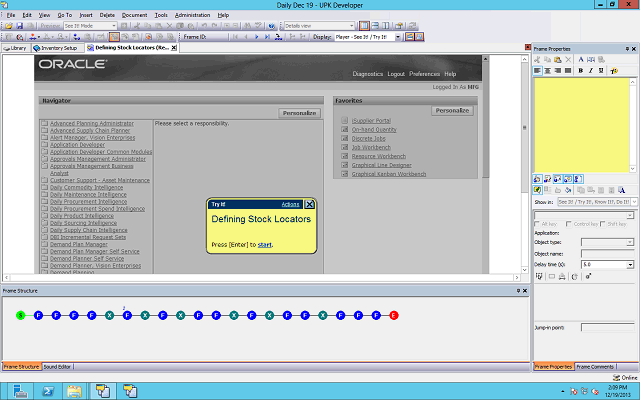Open Server Manager from the taskbar
Screen dimensions: 640x400
20,391
